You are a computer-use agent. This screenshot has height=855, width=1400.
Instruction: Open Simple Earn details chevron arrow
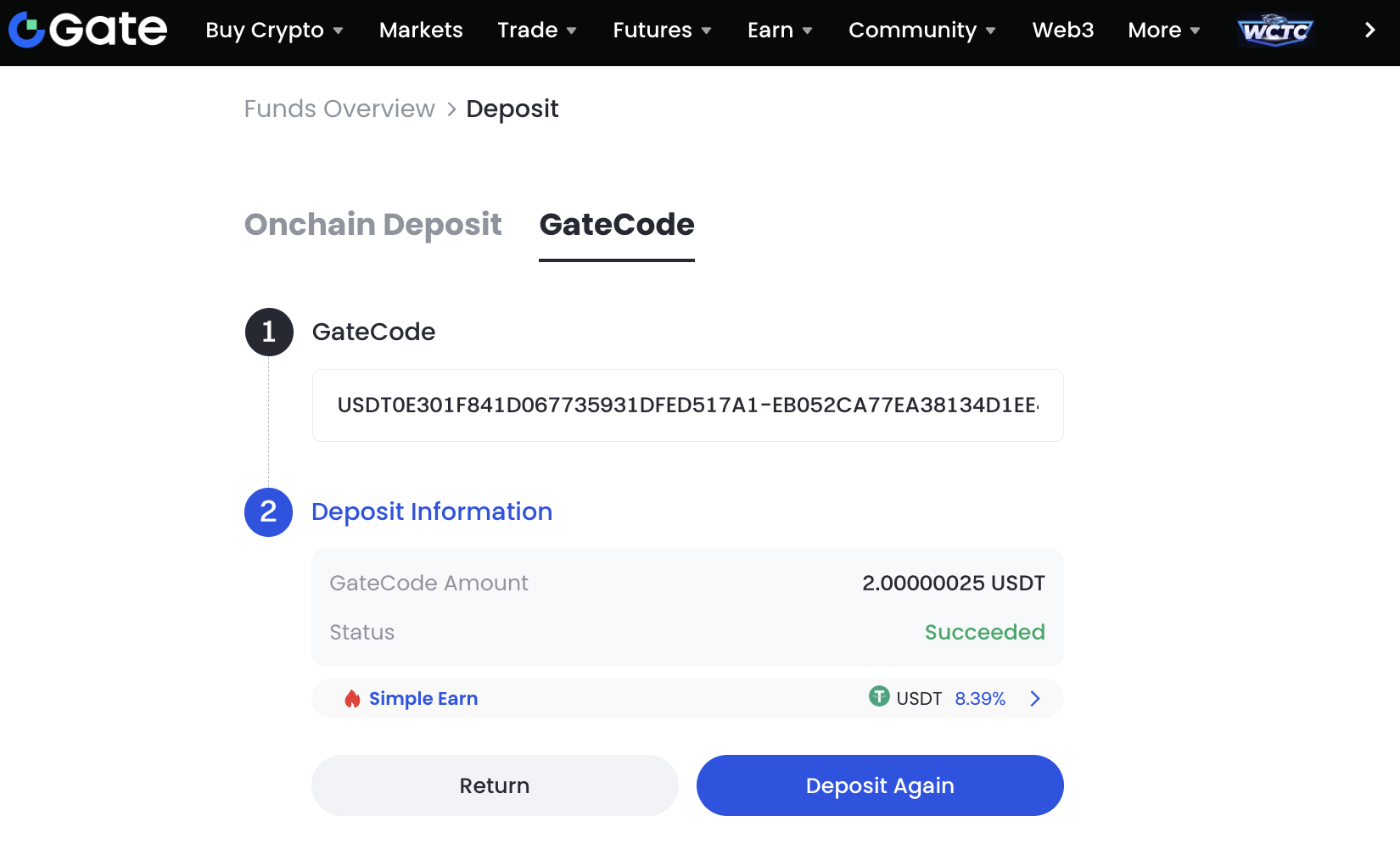coord(1035,699)
